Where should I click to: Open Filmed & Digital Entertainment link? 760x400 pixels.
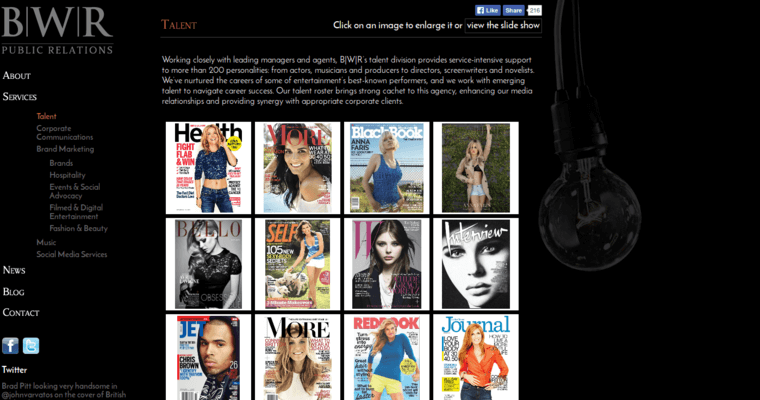click(76, 212)
